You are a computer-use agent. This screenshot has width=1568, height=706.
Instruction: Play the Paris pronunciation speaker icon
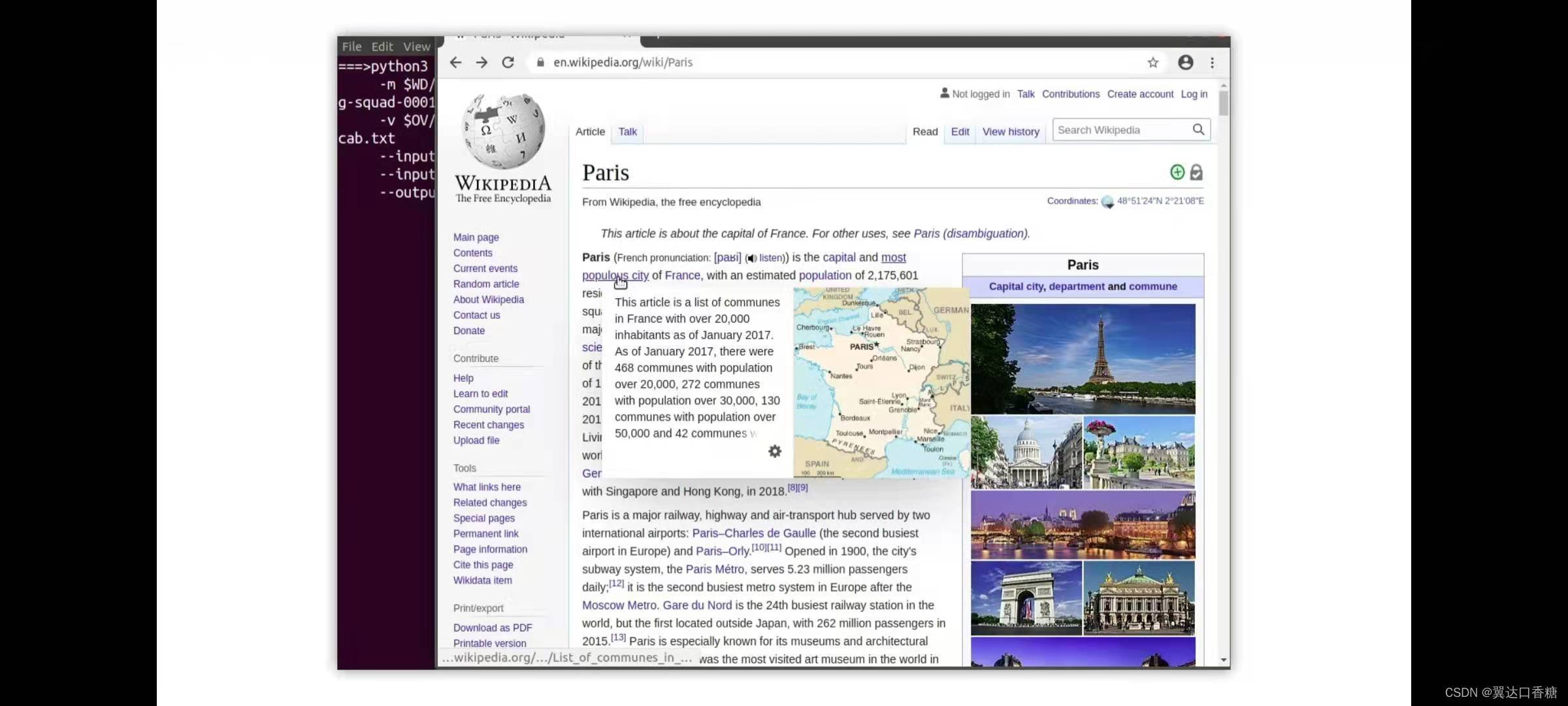(x=752, y=258)
